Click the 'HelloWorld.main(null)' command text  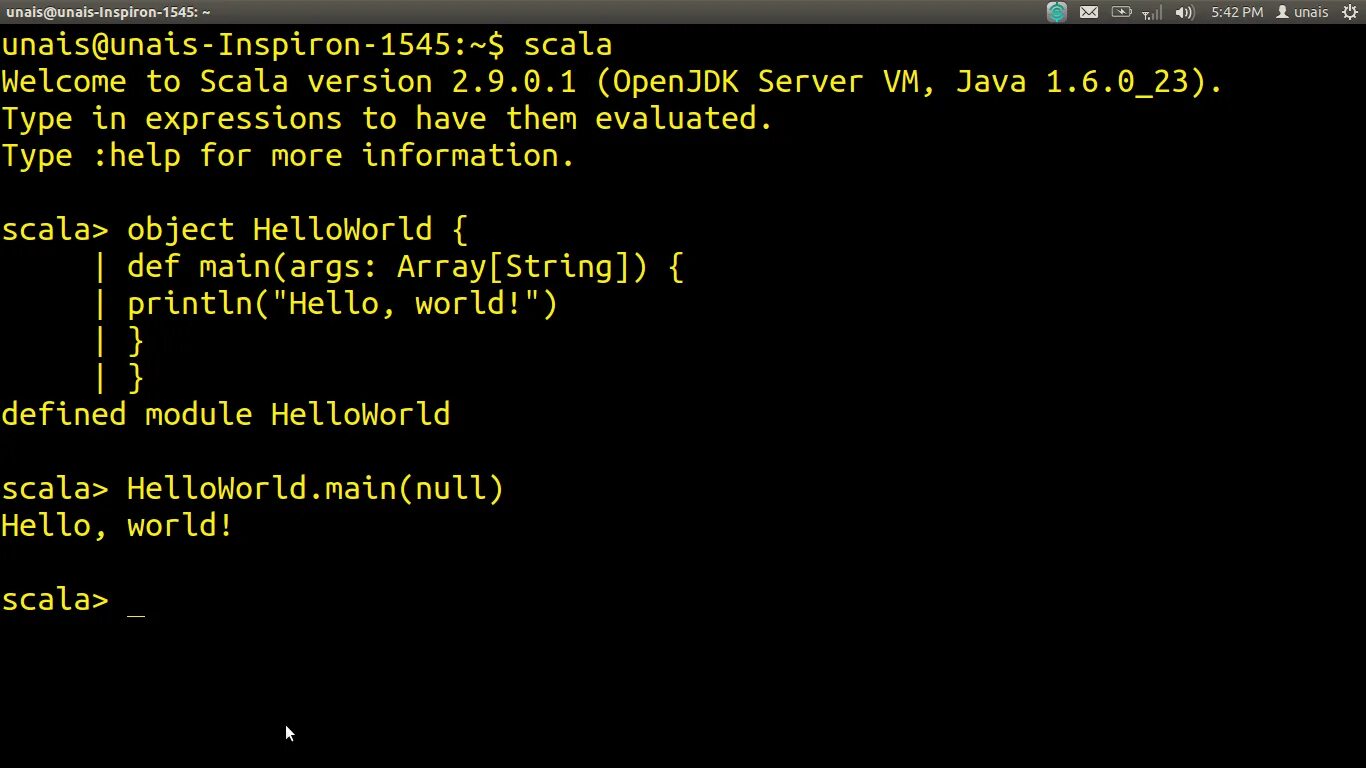315,489
